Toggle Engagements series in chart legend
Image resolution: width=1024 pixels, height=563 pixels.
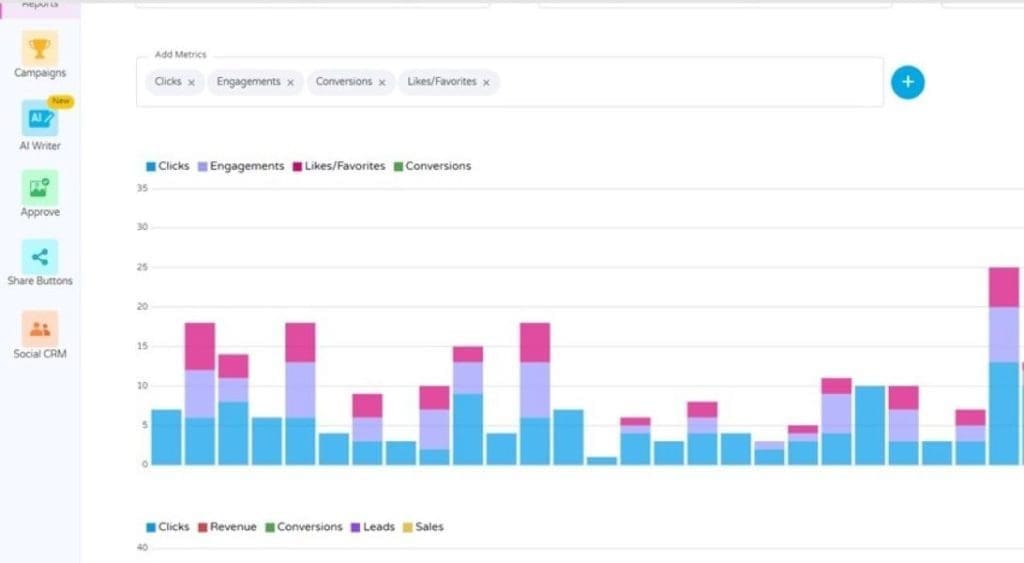click(x=240, y=166)
